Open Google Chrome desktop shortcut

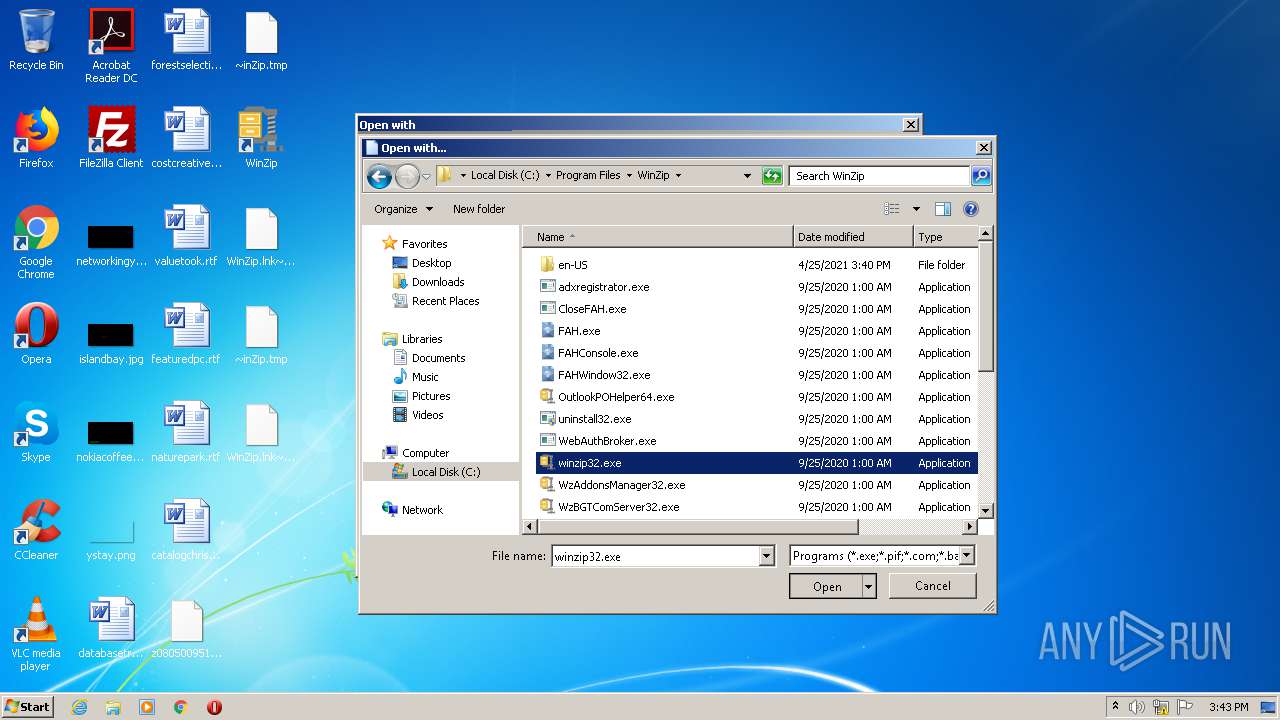(x=36, y=242)
